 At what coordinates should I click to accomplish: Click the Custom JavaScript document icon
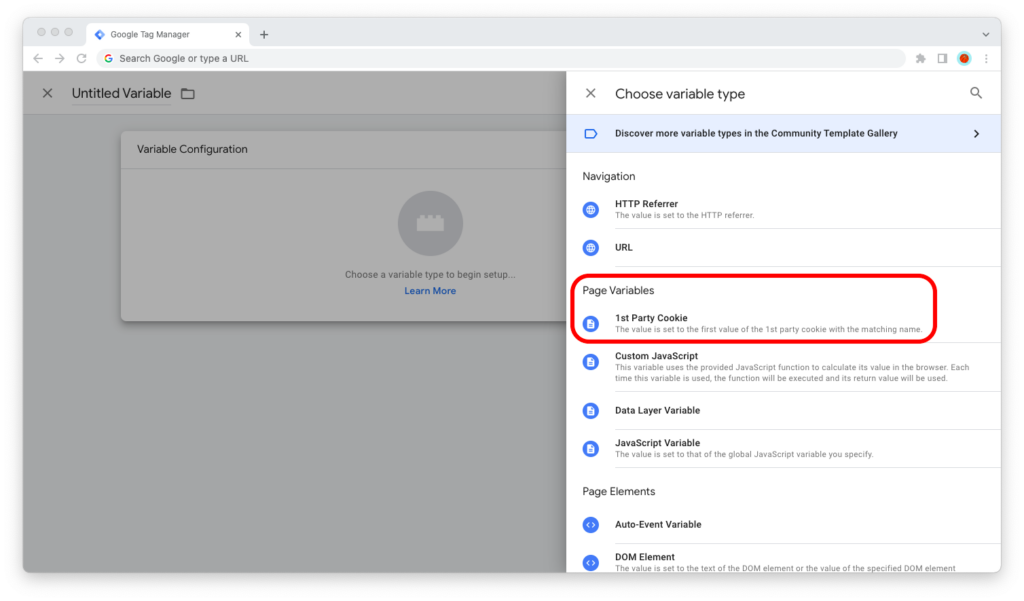(x=591, y=361)
